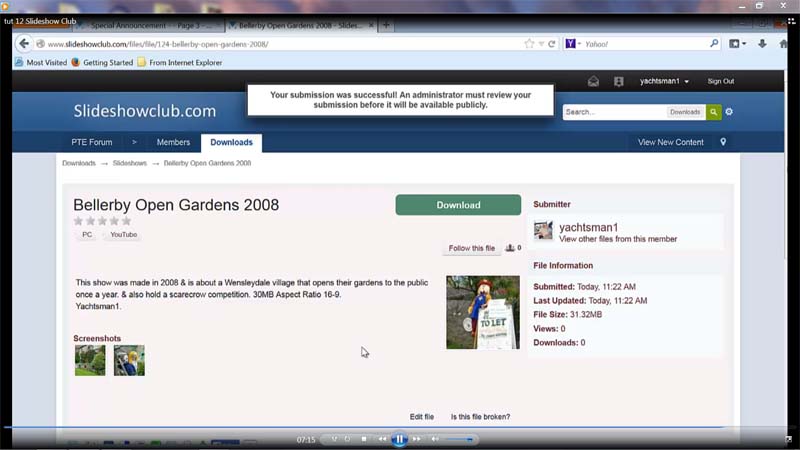The image size is (800, 450).
Task: Rewind the video
Action: click(382, 439)
